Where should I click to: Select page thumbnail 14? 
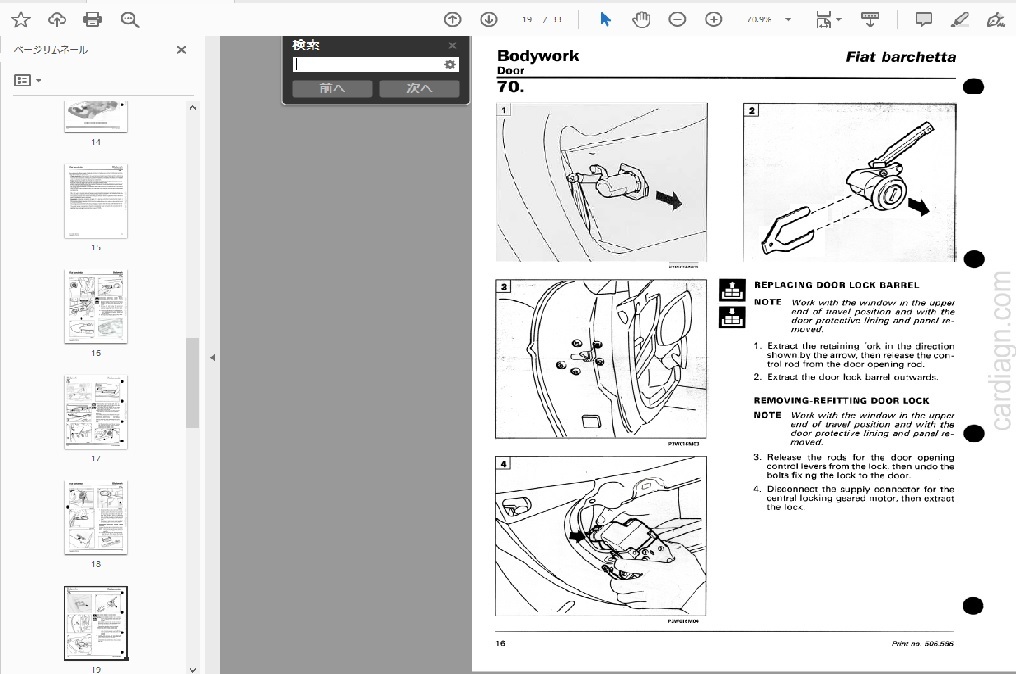pos(96,117)
